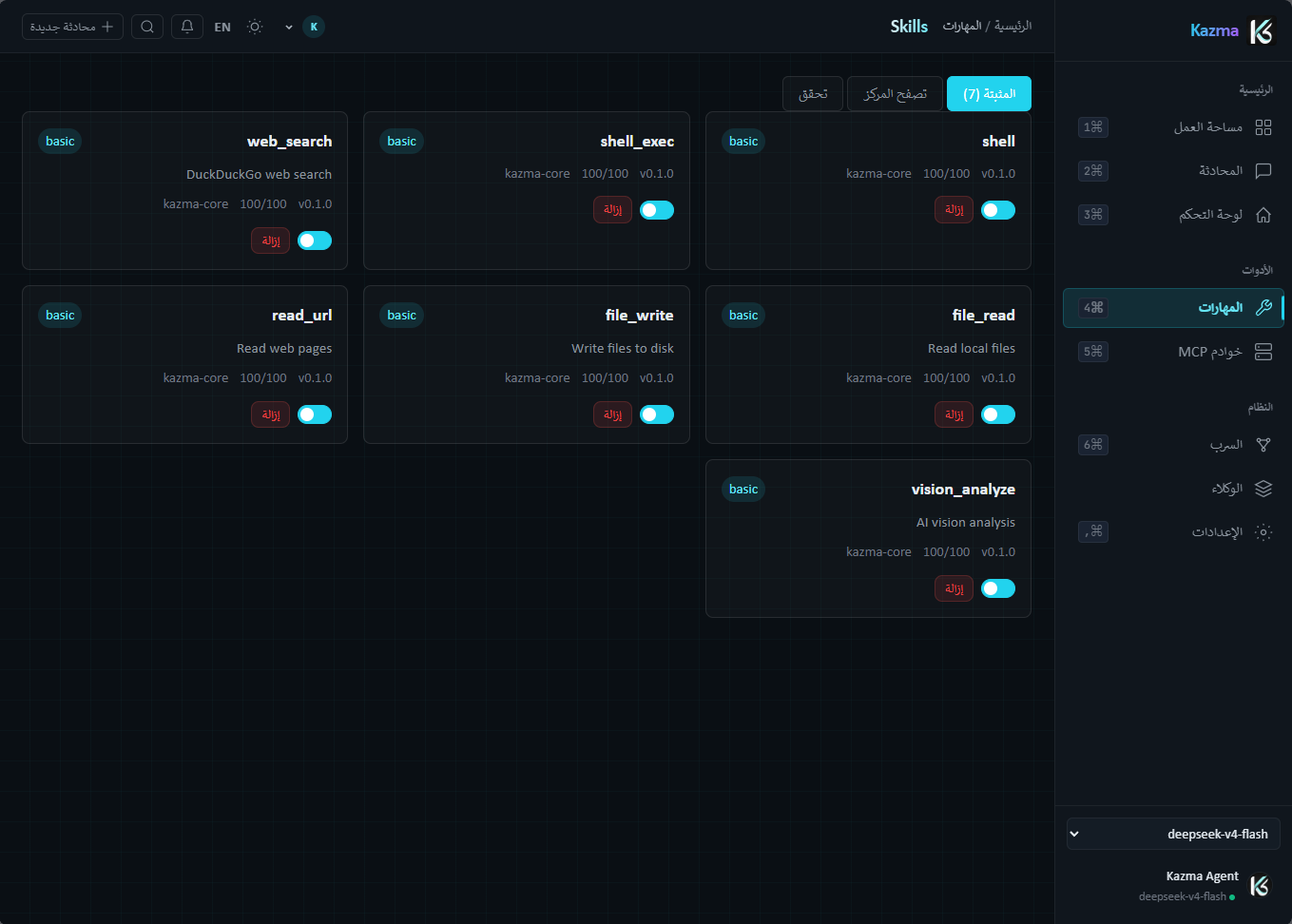Image resolution: width=1292 pixels, height=924 pixels.
Task: Click the Kazma logo icon in sidebar header
Action: [1261, 31]
